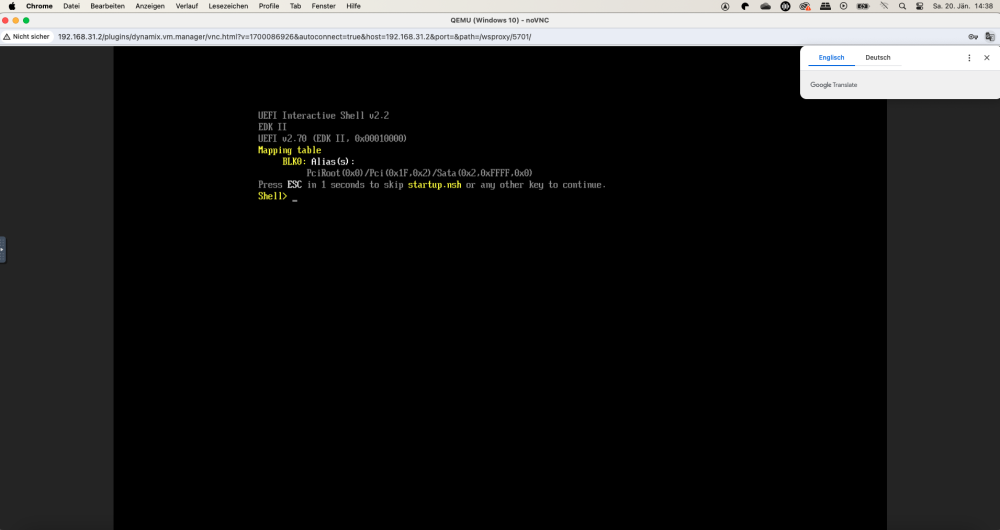The height and width of the screenshot is (530, 1000).
Task: Open the Verlauf menu
Action: coord(187,6)
